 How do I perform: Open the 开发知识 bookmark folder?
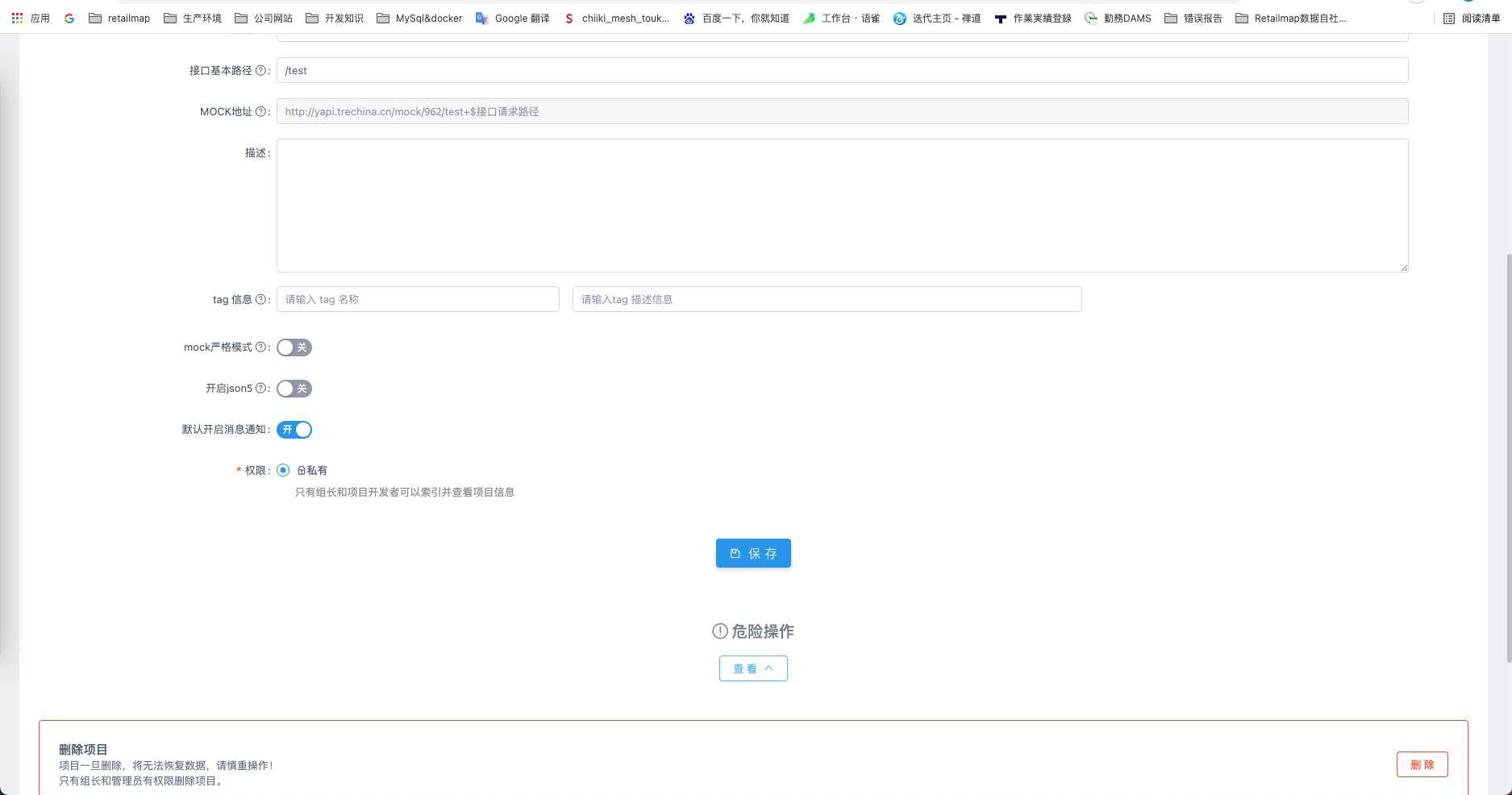pos(334,18)
